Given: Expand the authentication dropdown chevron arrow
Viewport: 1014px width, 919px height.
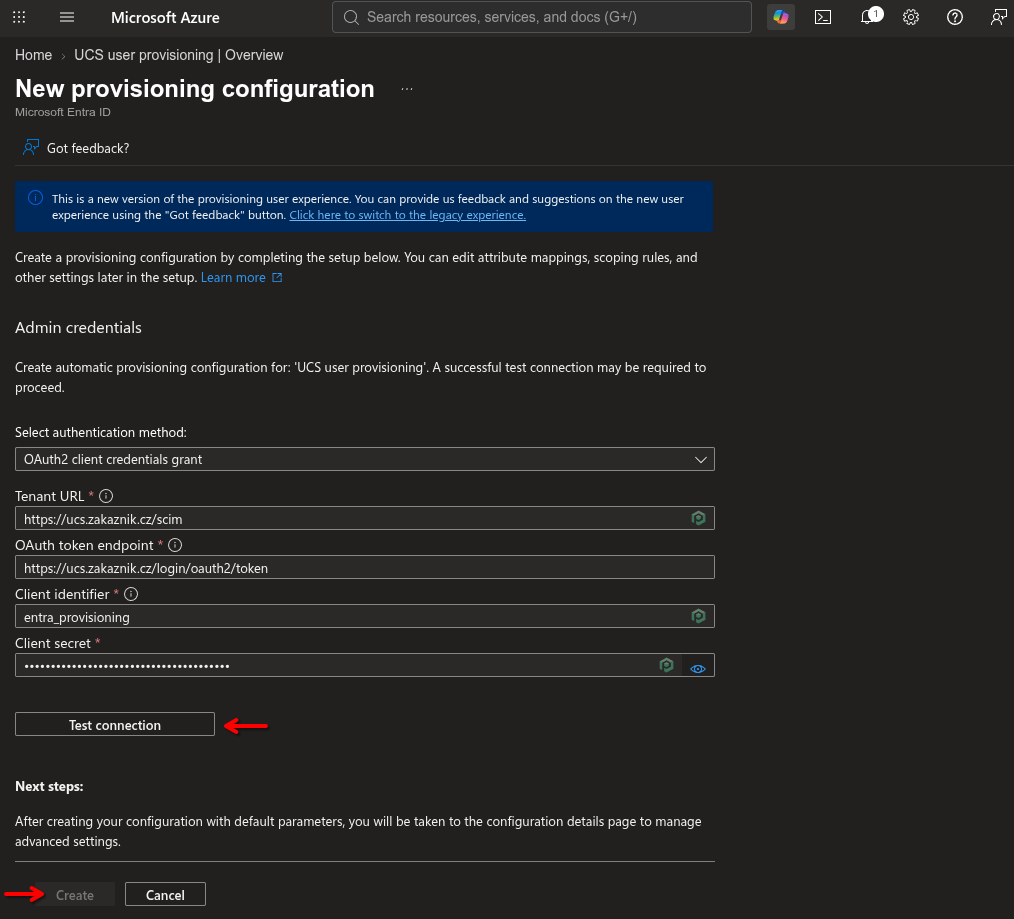Looking at the screenshot, I should click(700, 460).
